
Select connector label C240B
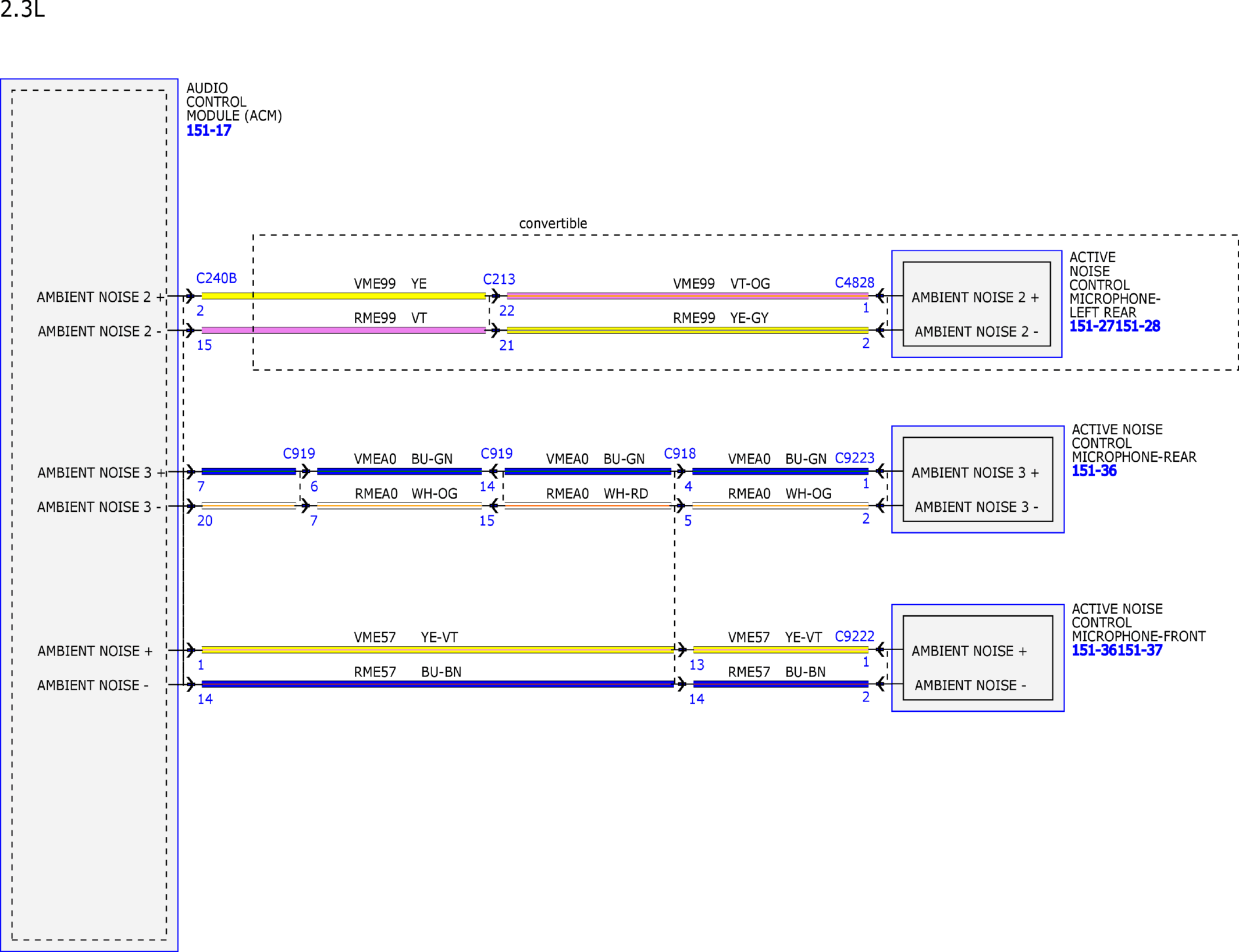point(216,278)
